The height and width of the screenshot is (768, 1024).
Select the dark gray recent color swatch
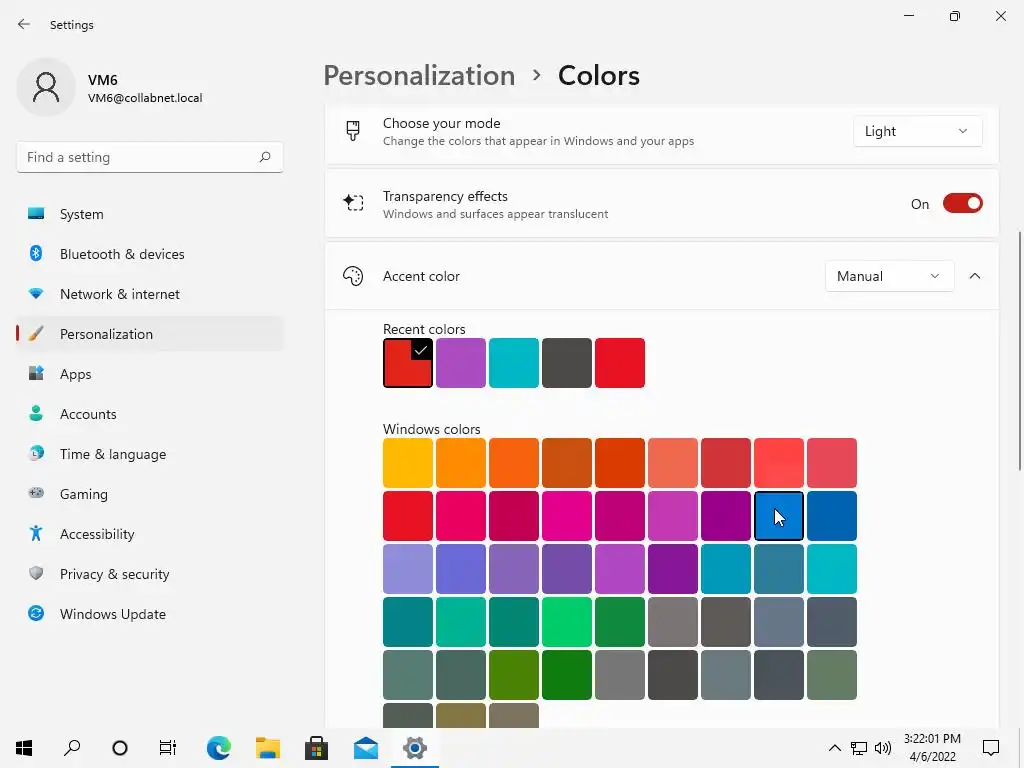pos(566,362)
